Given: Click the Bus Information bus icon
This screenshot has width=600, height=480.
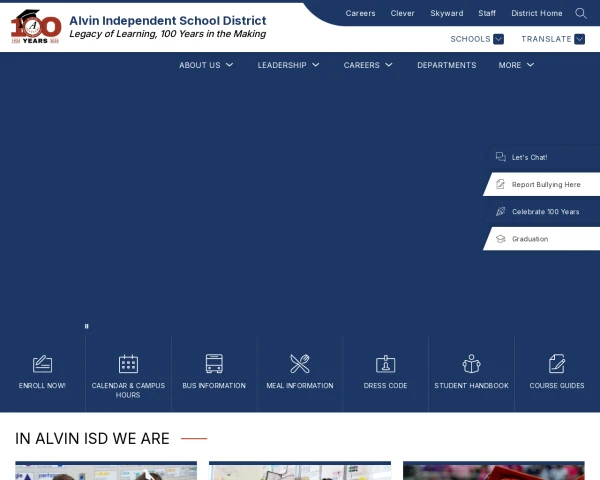Looking at the screenshot, I should (x=214, y=364).
